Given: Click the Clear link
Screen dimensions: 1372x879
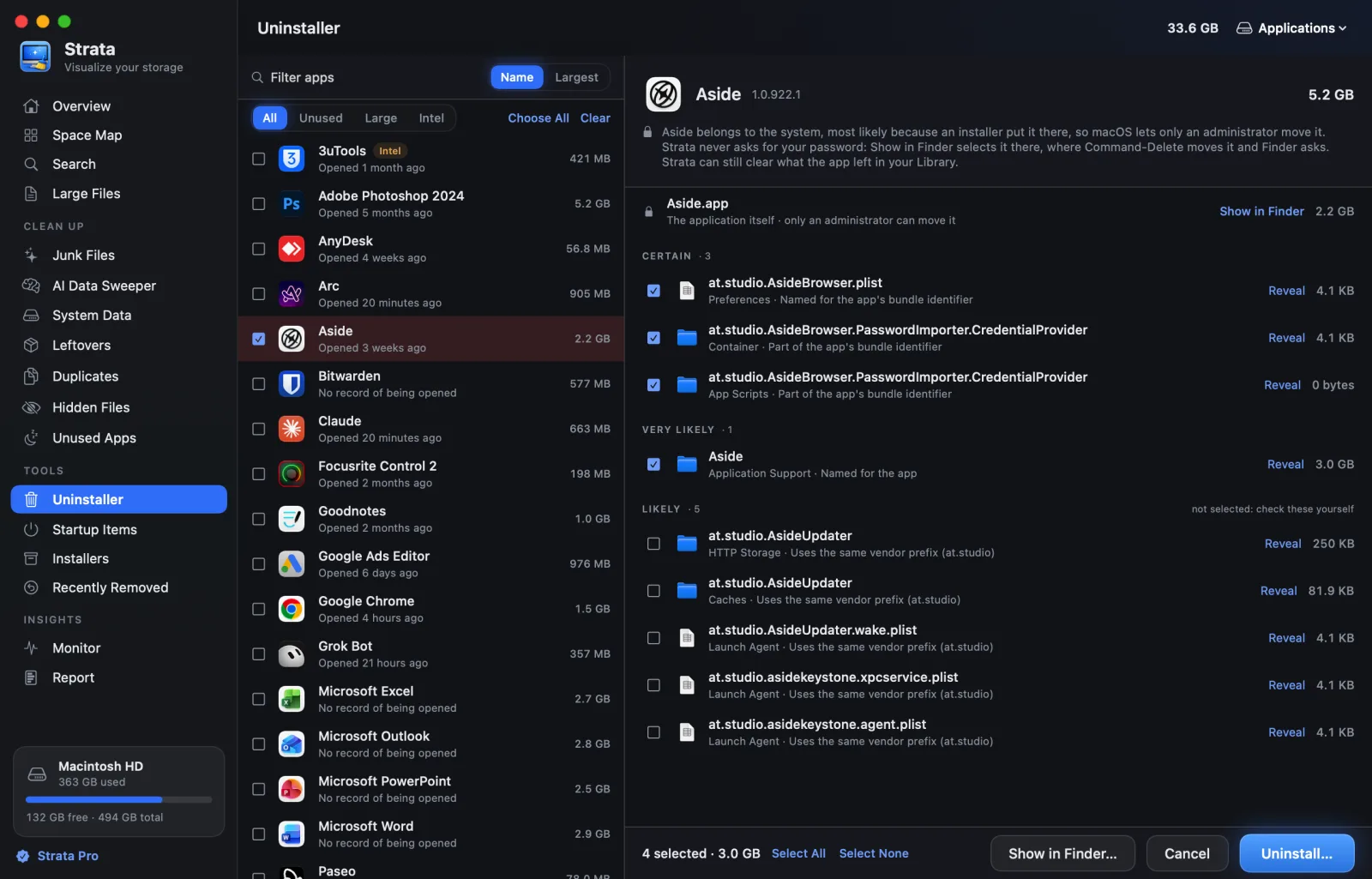Looking at the screenshot, I should [x=595, y=118].
